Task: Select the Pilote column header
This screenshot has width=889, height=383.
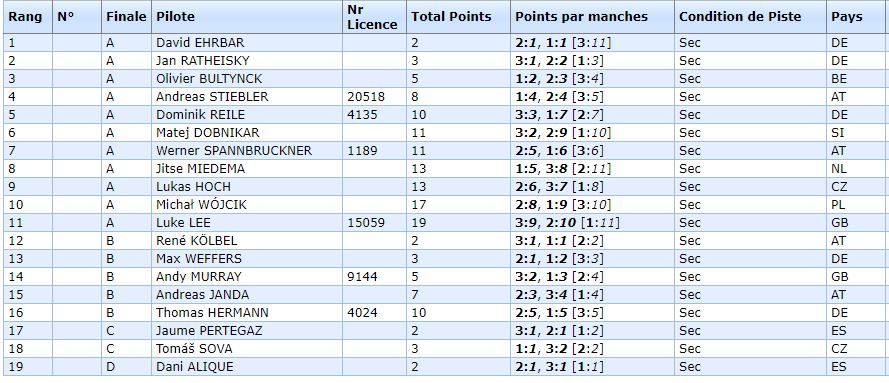Action: point(175,17)
